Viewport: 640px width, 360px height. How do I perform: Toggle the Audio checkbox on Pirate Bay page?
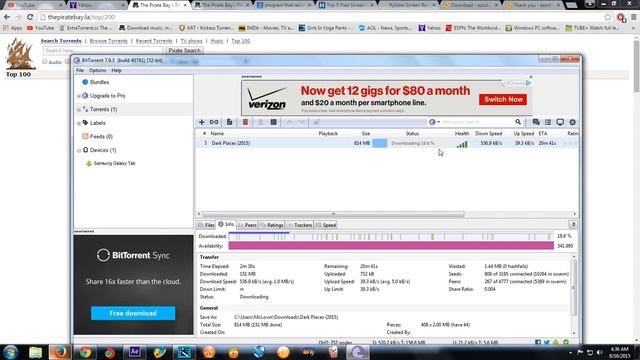pyautogui.click(x=45, y=62)
